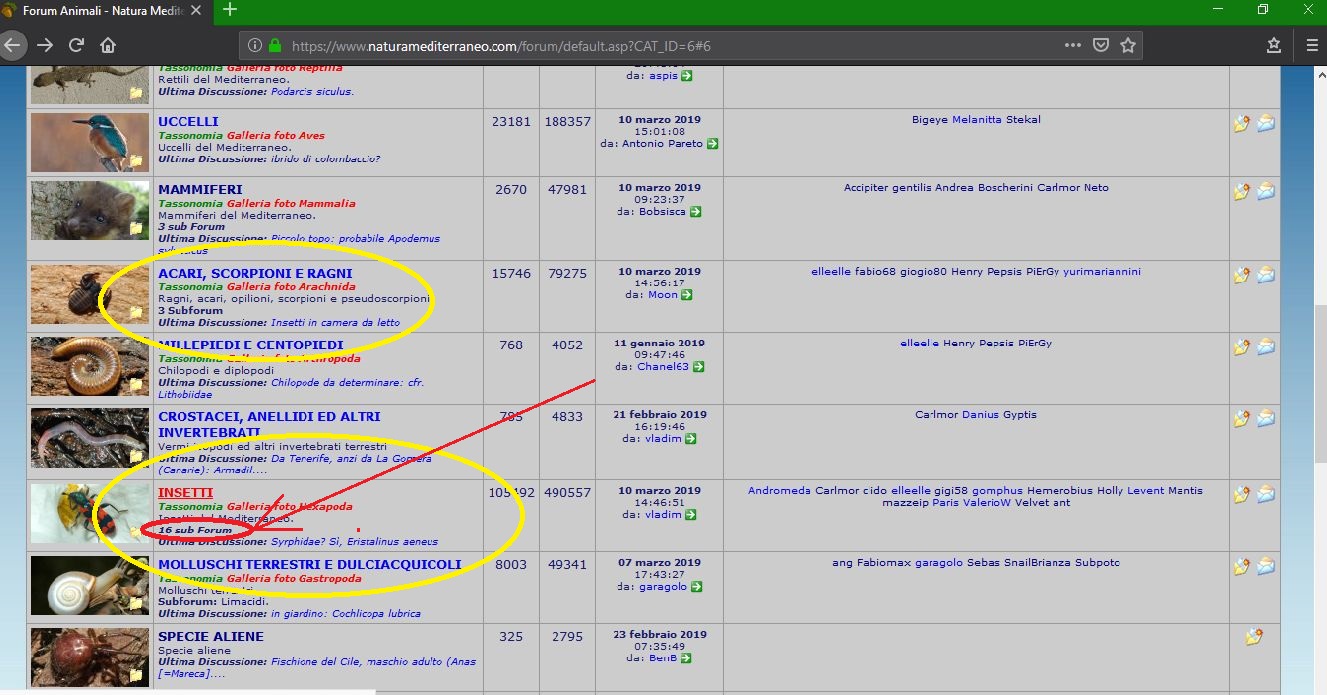1327x695 pixels.
Task: Bookmark this page with the star icon
Action: point(1128,45)
